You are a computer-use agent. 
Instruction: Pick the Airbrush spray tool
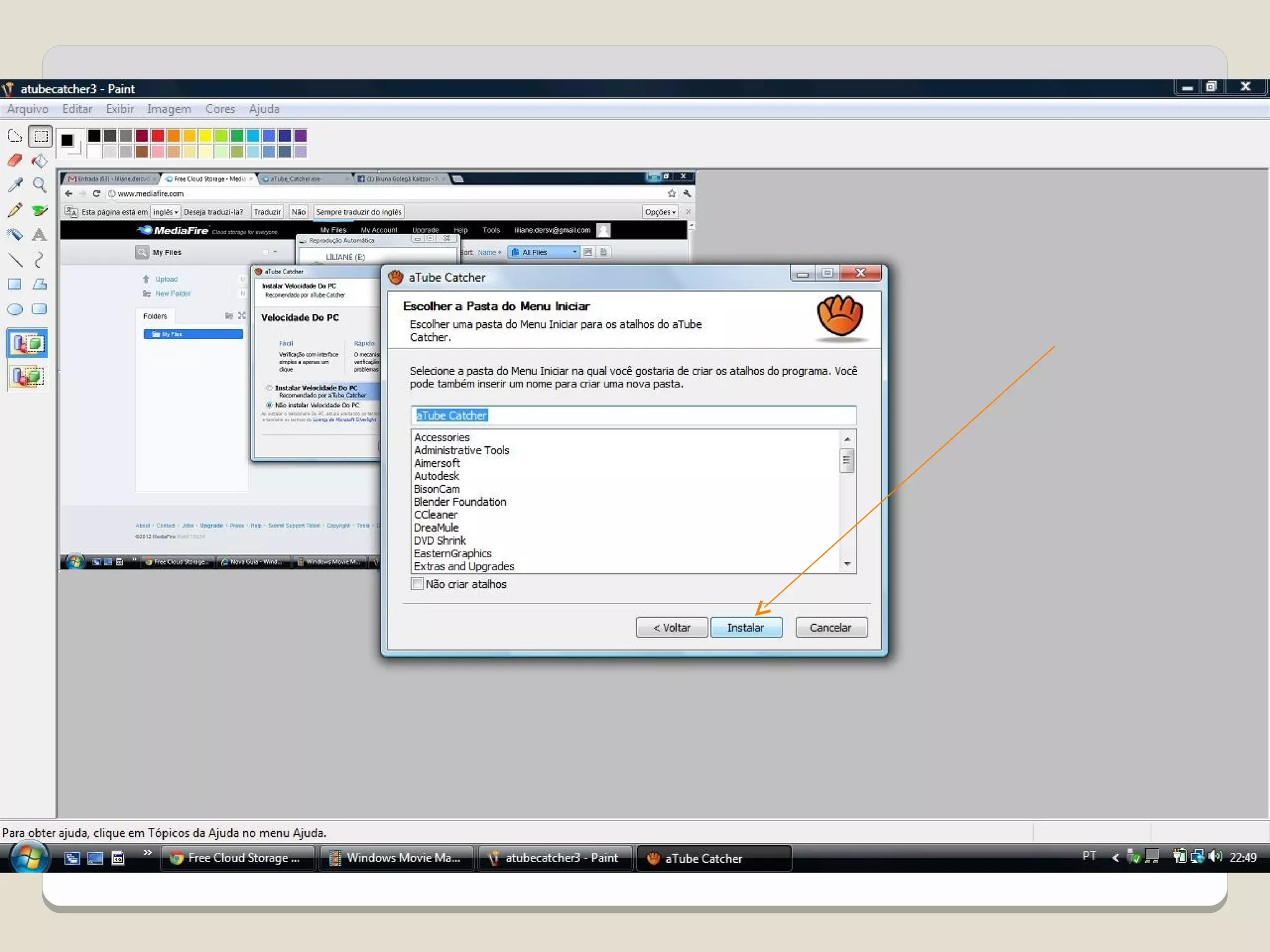(14, 235)
